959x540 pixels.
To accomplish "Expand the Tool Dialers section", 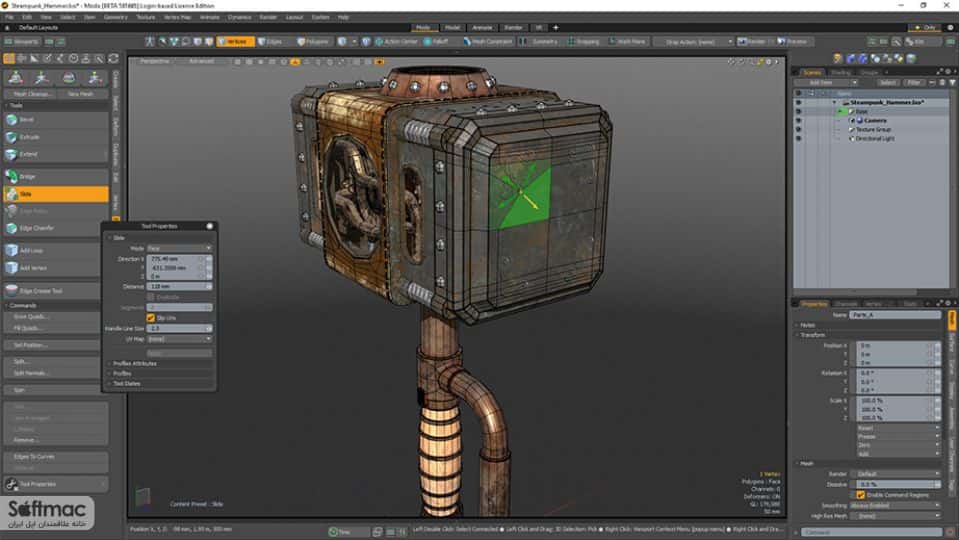I will (x=127, y=383).
